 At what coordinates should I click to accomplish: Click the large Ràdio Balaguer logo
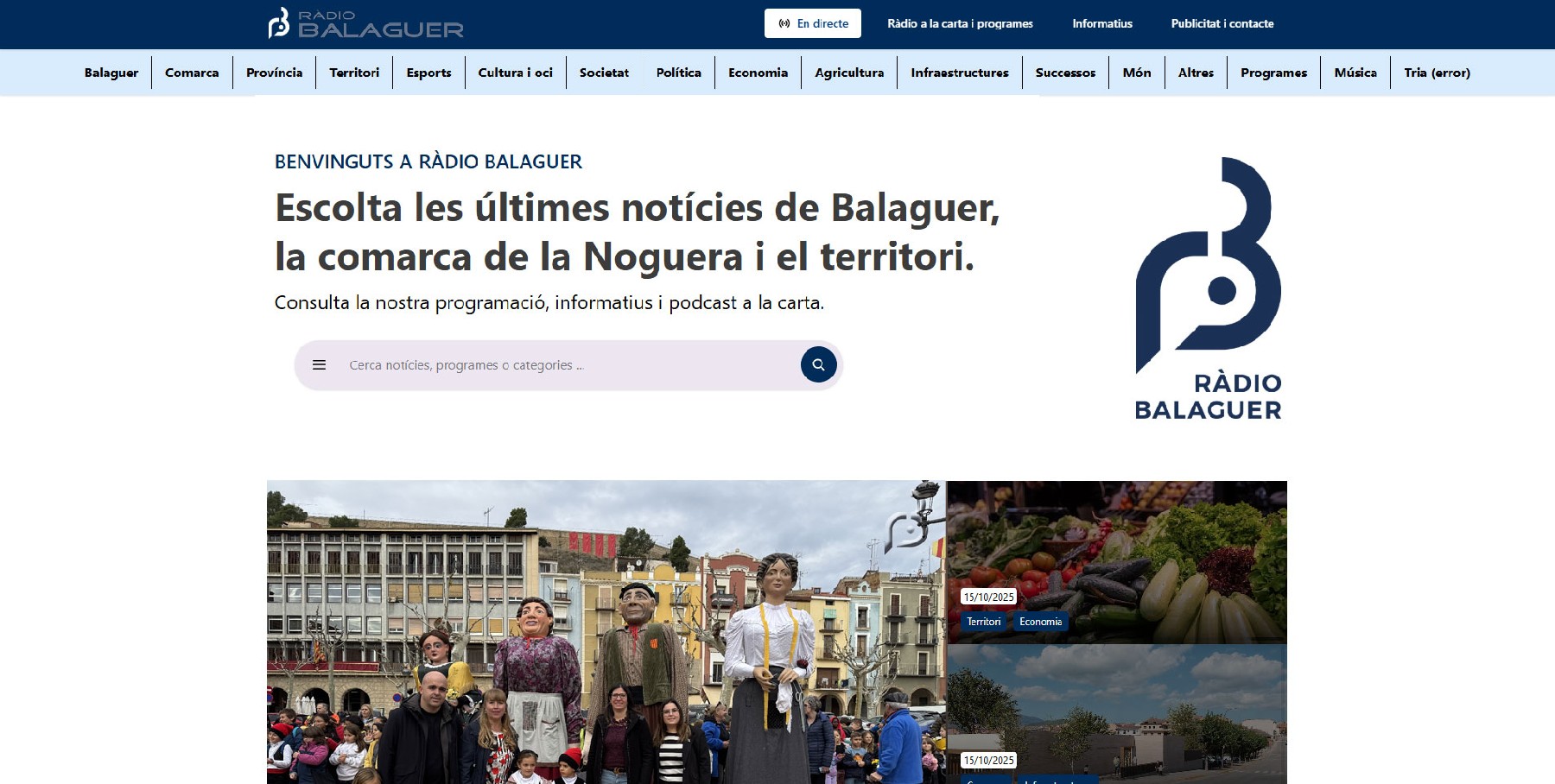(x=1208, y=288)
